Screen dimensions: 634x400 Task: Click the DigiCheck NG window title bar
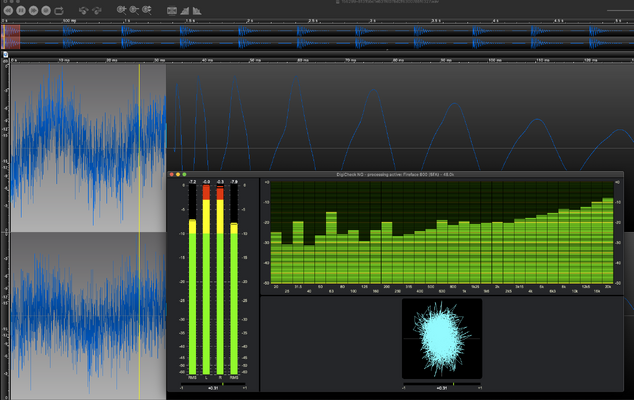(x=395, y=174)
